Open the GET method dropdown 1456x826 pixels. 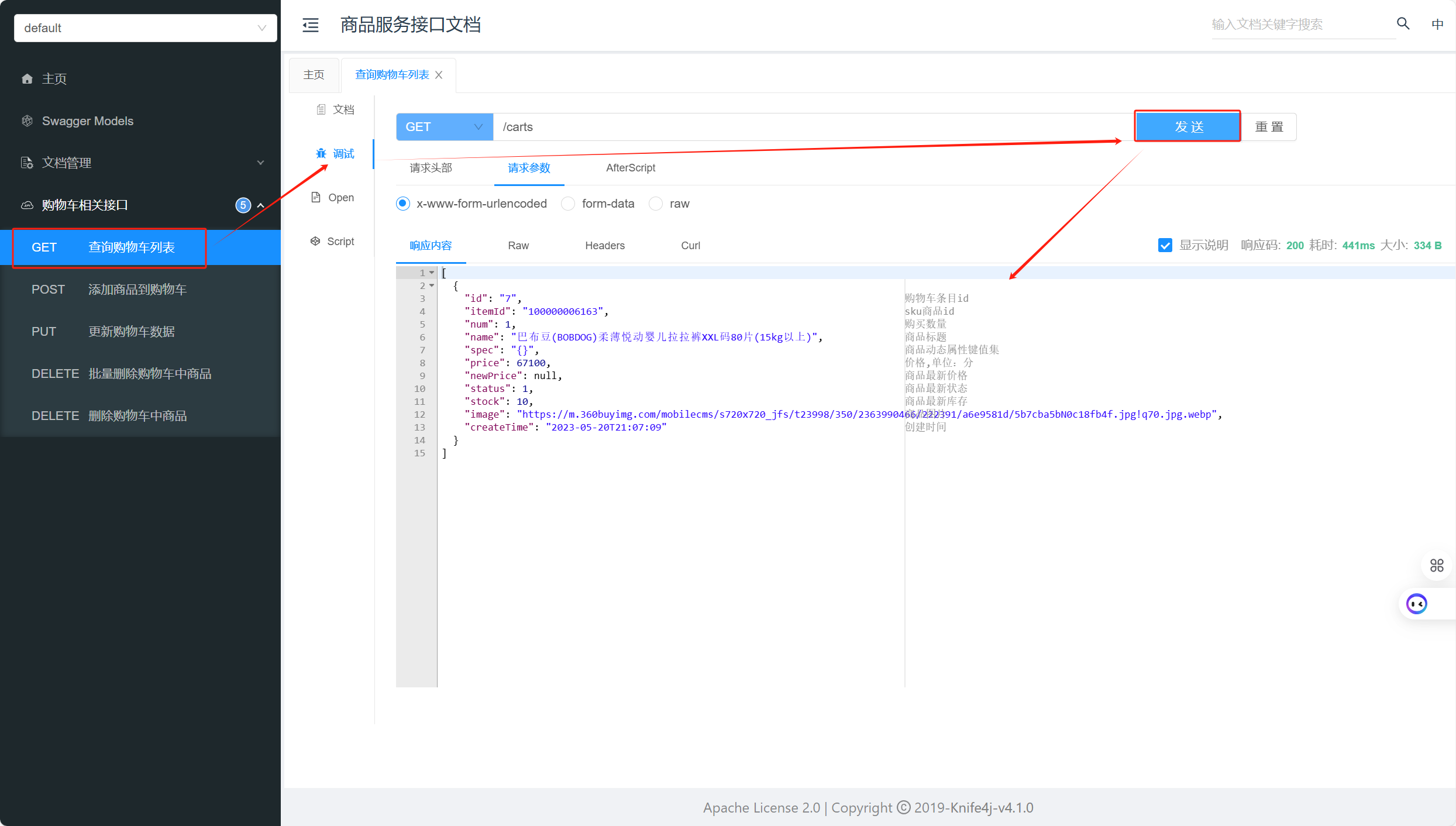444,127
